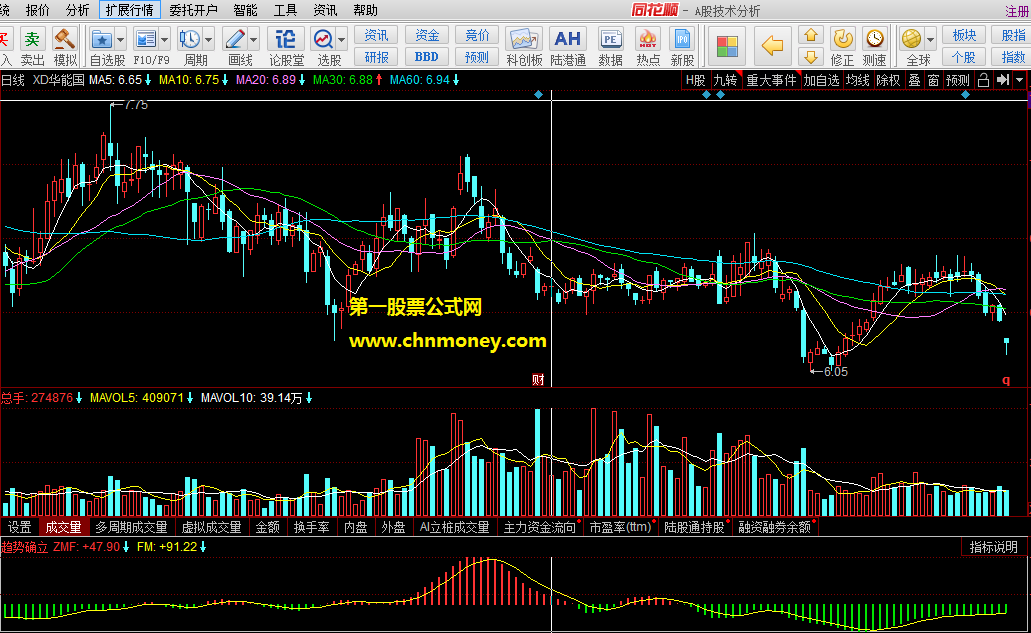Screen dimensions: 1031x633
Task: Click the 热点 flame hot-topics icon
Action: coord(648,39)
